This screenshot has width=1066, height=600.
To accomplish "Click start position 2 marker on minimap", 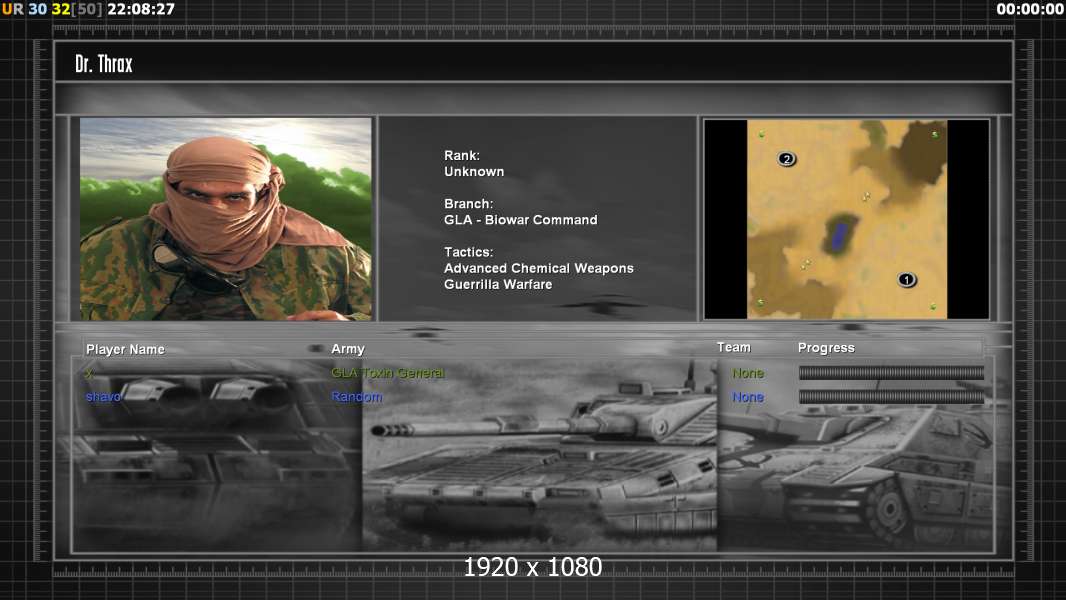I will (787, 159).
